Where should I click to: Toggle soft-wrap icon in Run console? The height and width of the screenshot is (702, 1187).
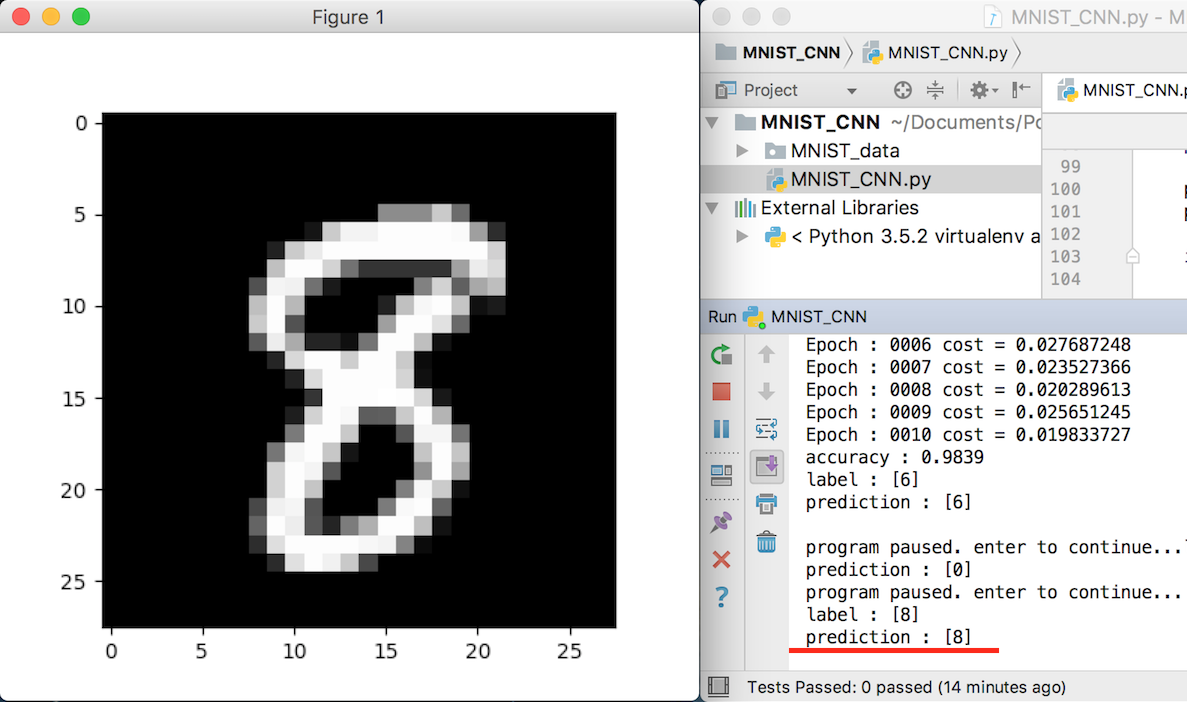(766, 429)
